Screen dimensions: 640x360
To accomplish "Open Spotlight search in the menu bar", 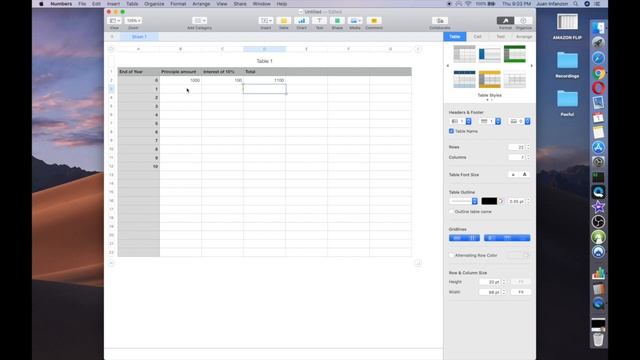I will coord(576,4).
